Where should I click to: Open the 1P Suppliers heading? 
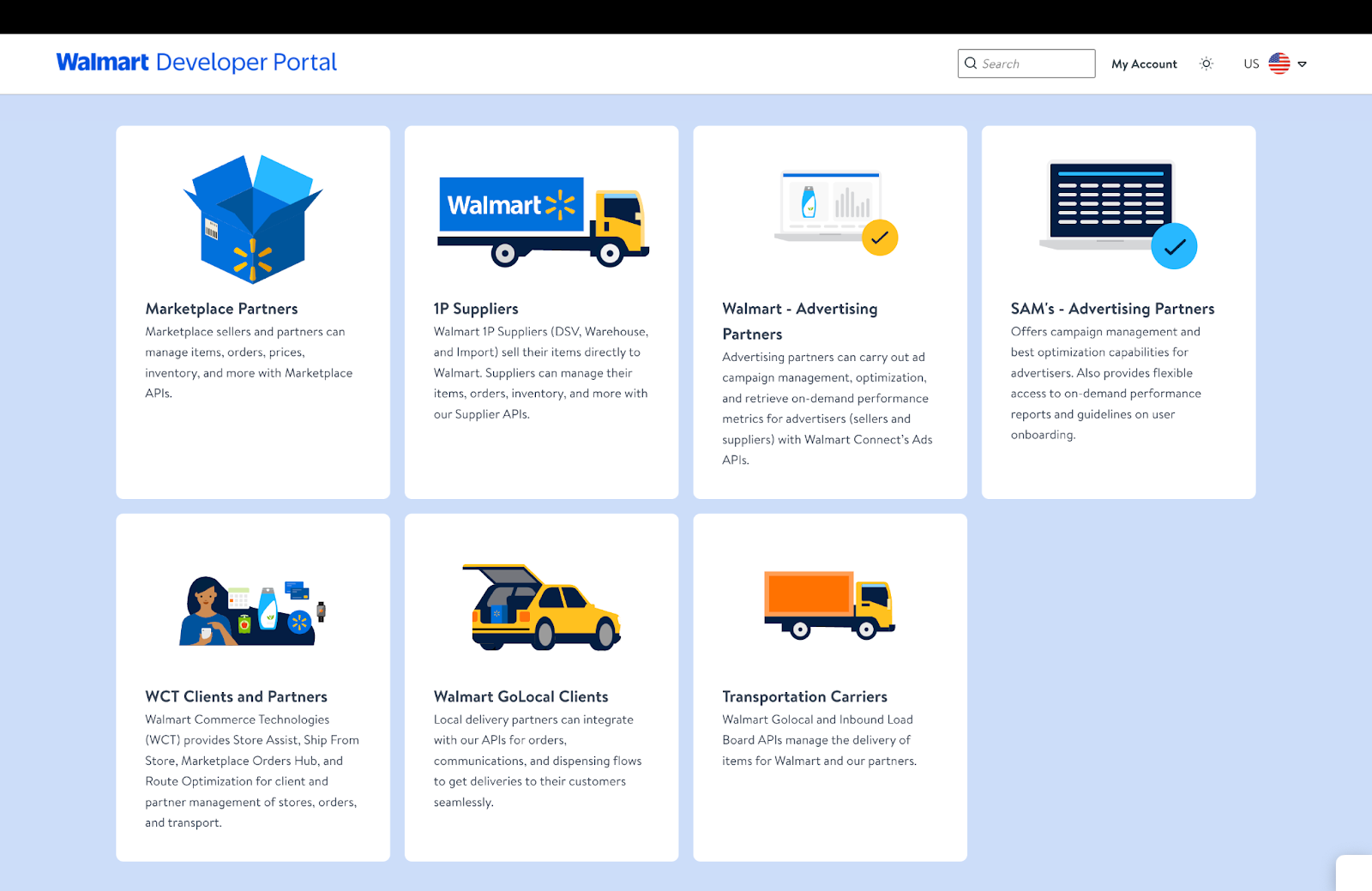click(476, 309)
